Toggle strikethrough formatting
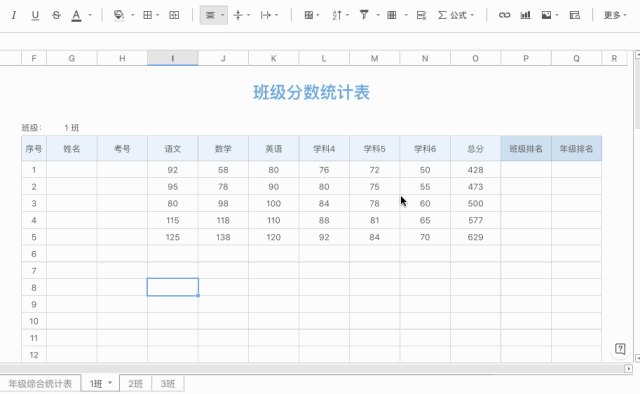This screenshot has height=394, width=640. click(56, 15)
